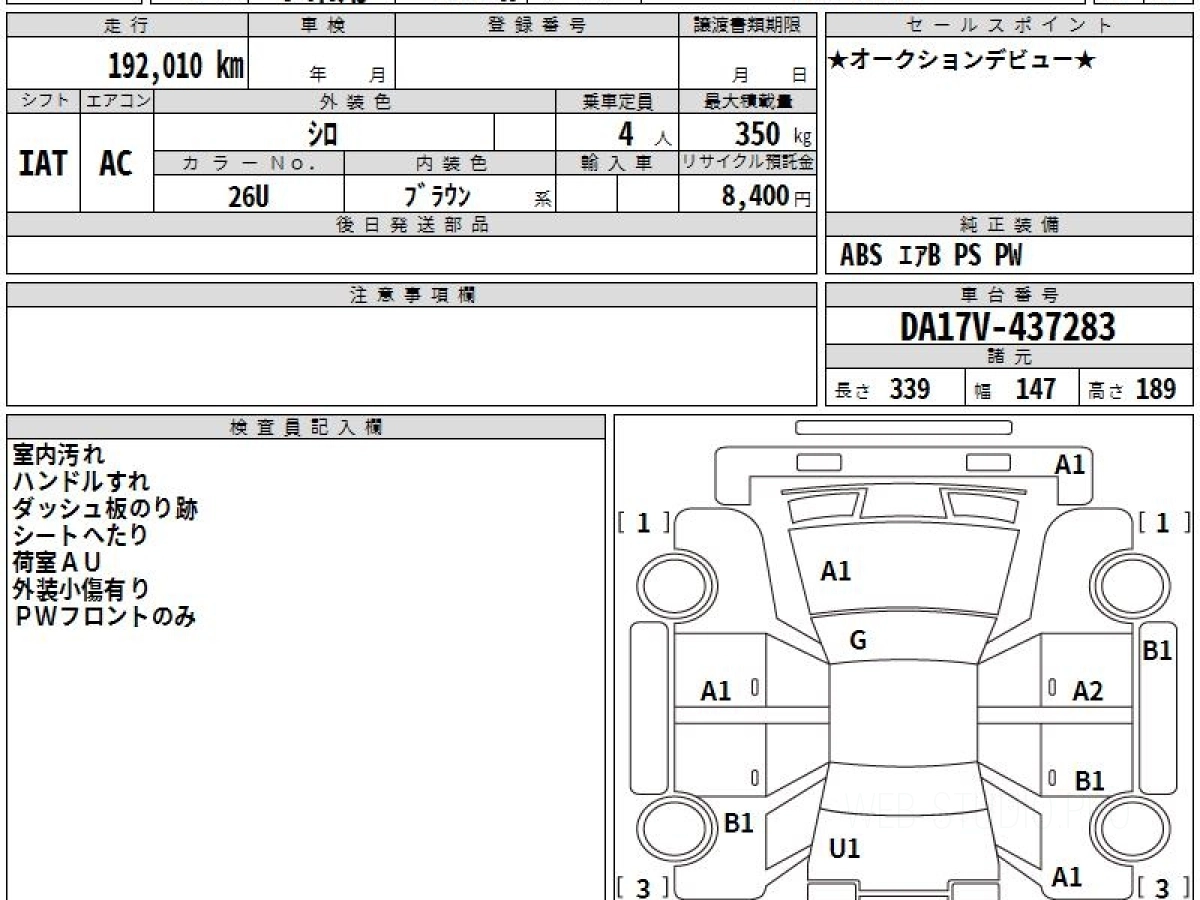Click the ★オークションデビュー★ sales point text
The image size is (1200, 900).
point(962,61)
